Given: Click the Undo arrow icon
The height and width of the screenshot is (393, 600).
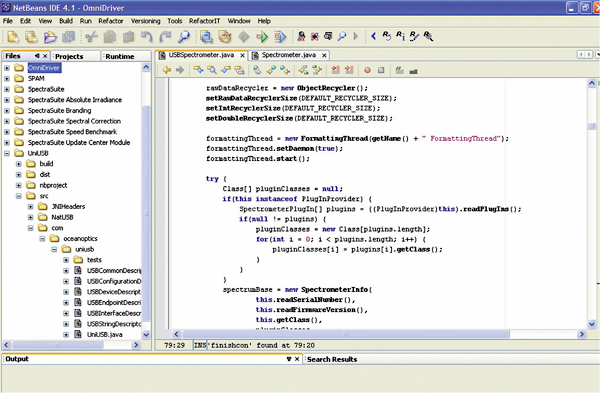Looking at the screenshot, I should tap(147, 37).
